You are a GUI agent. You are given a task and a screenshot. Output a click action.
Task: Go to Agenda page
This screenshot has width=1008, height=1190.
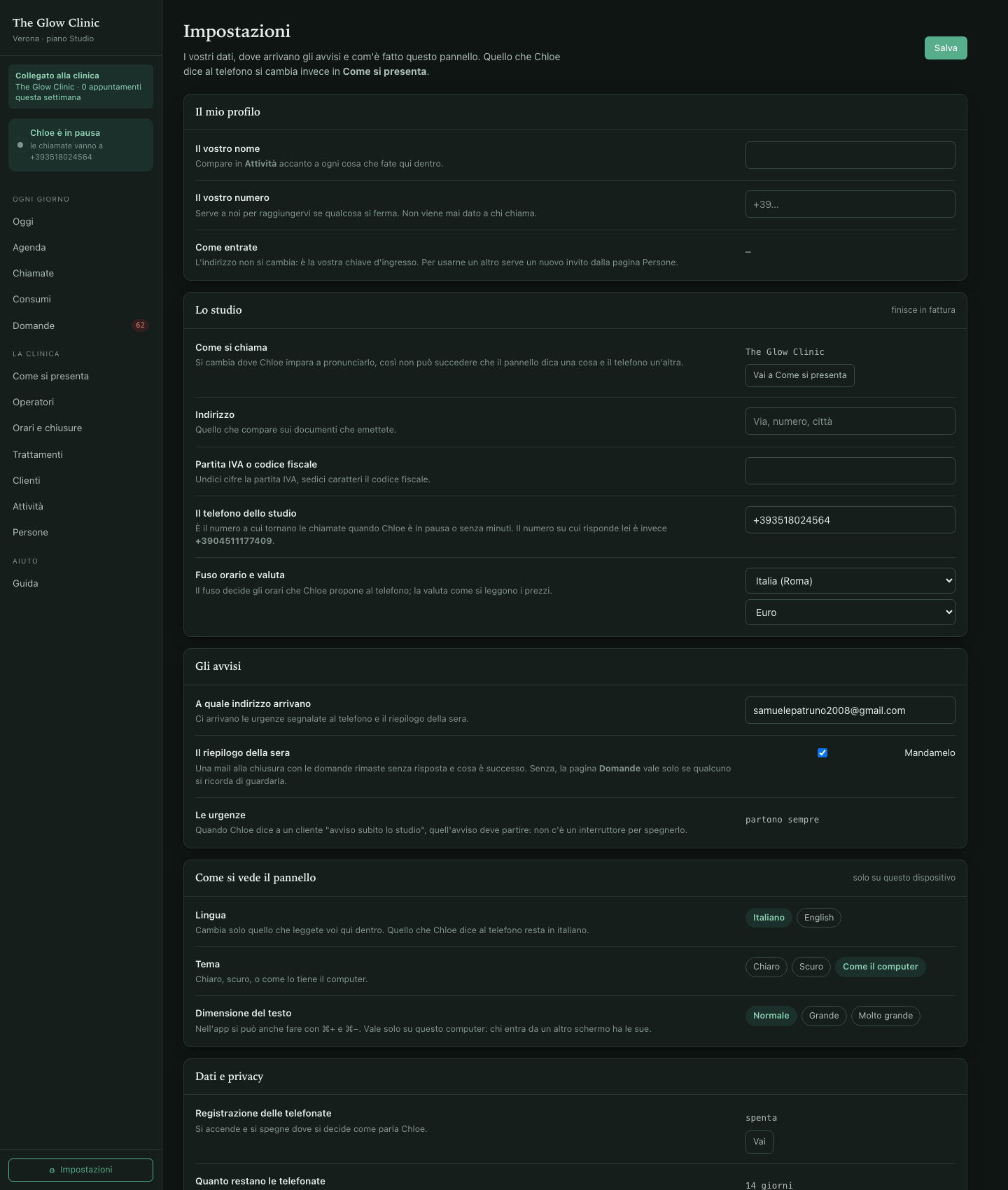80,247
